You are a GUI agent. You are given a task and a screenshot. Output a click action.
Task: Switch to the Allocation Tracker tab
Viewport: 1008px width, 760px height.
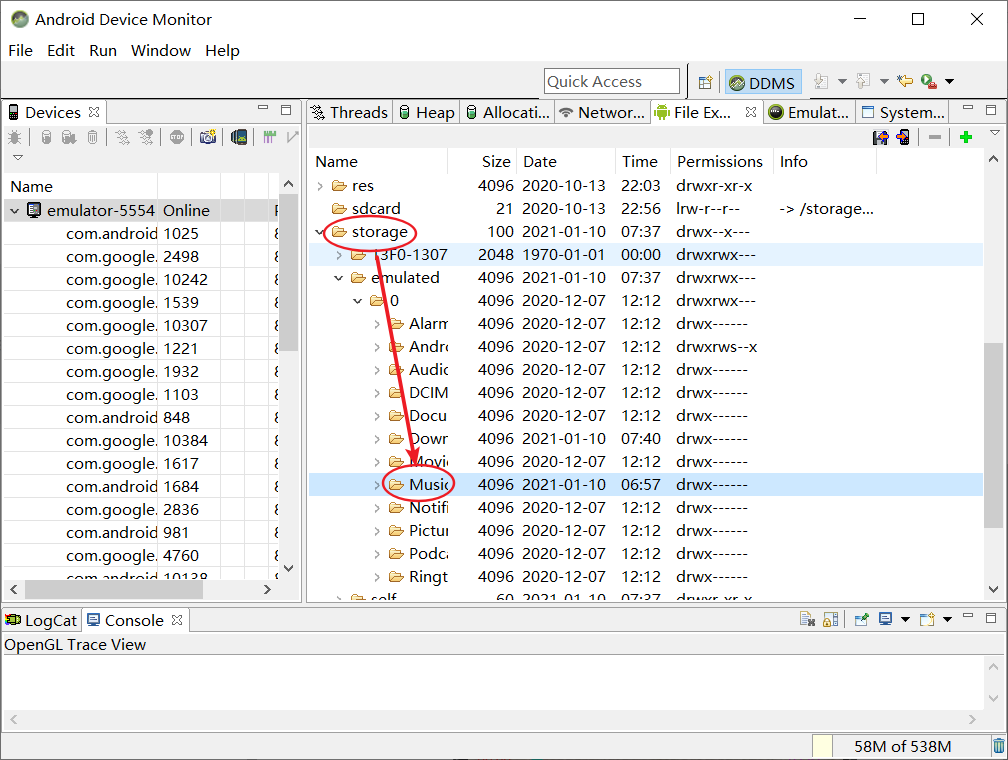pyautogui.click(x=508, y=113)
